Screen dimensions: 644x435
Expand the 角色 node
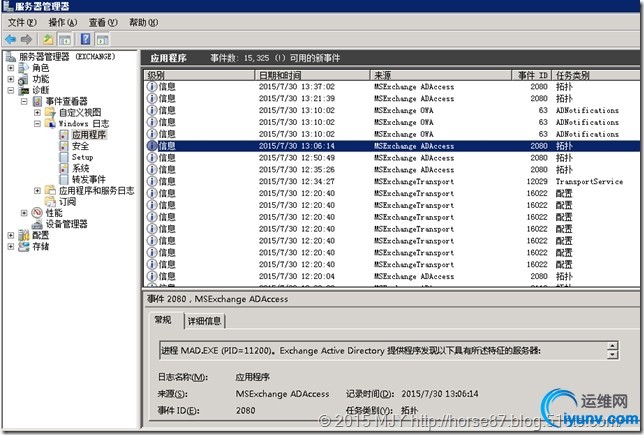[11, 68]
